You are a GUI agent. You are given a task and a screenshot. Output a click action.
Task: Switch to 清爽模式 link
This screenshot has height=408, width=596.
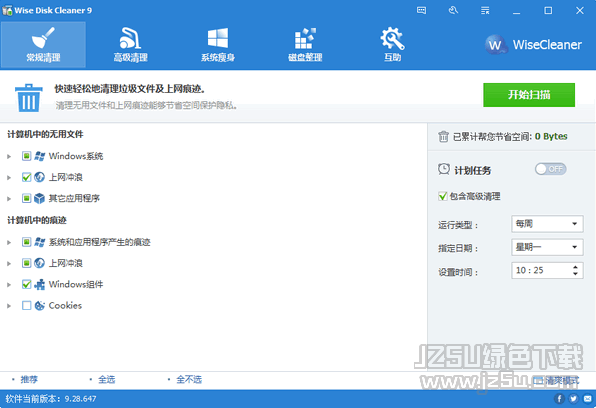click(556, 380)
